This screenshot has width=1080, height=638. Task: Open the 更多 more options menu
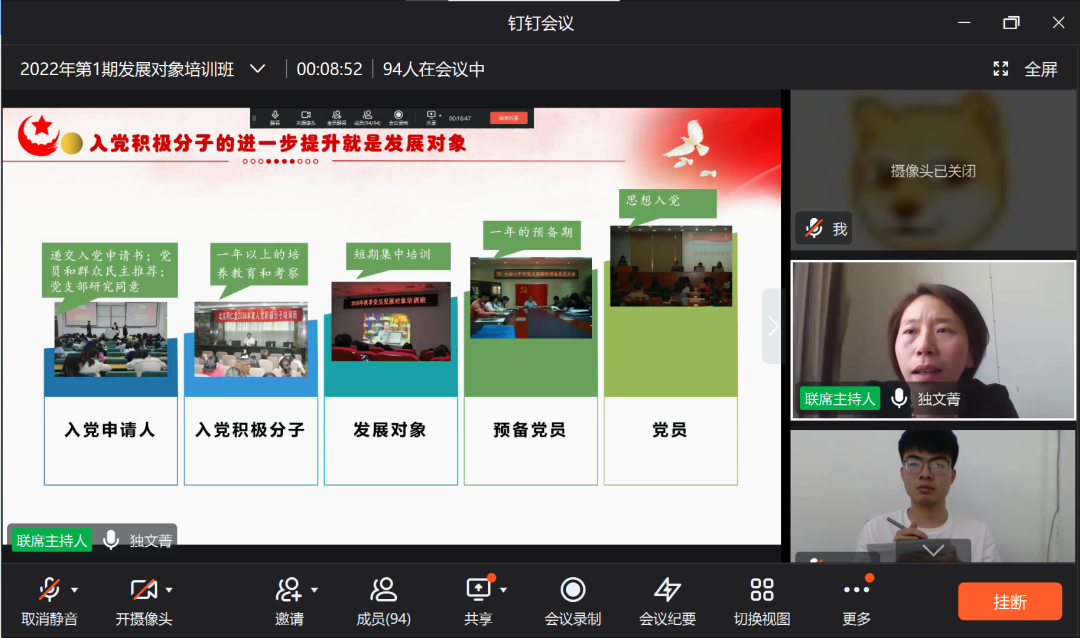[856, 590]
